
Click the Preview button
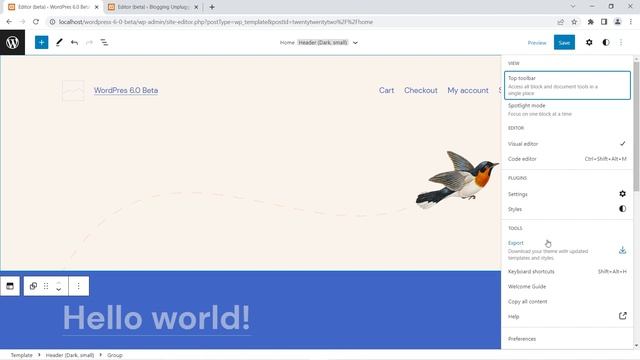point(537,42)
